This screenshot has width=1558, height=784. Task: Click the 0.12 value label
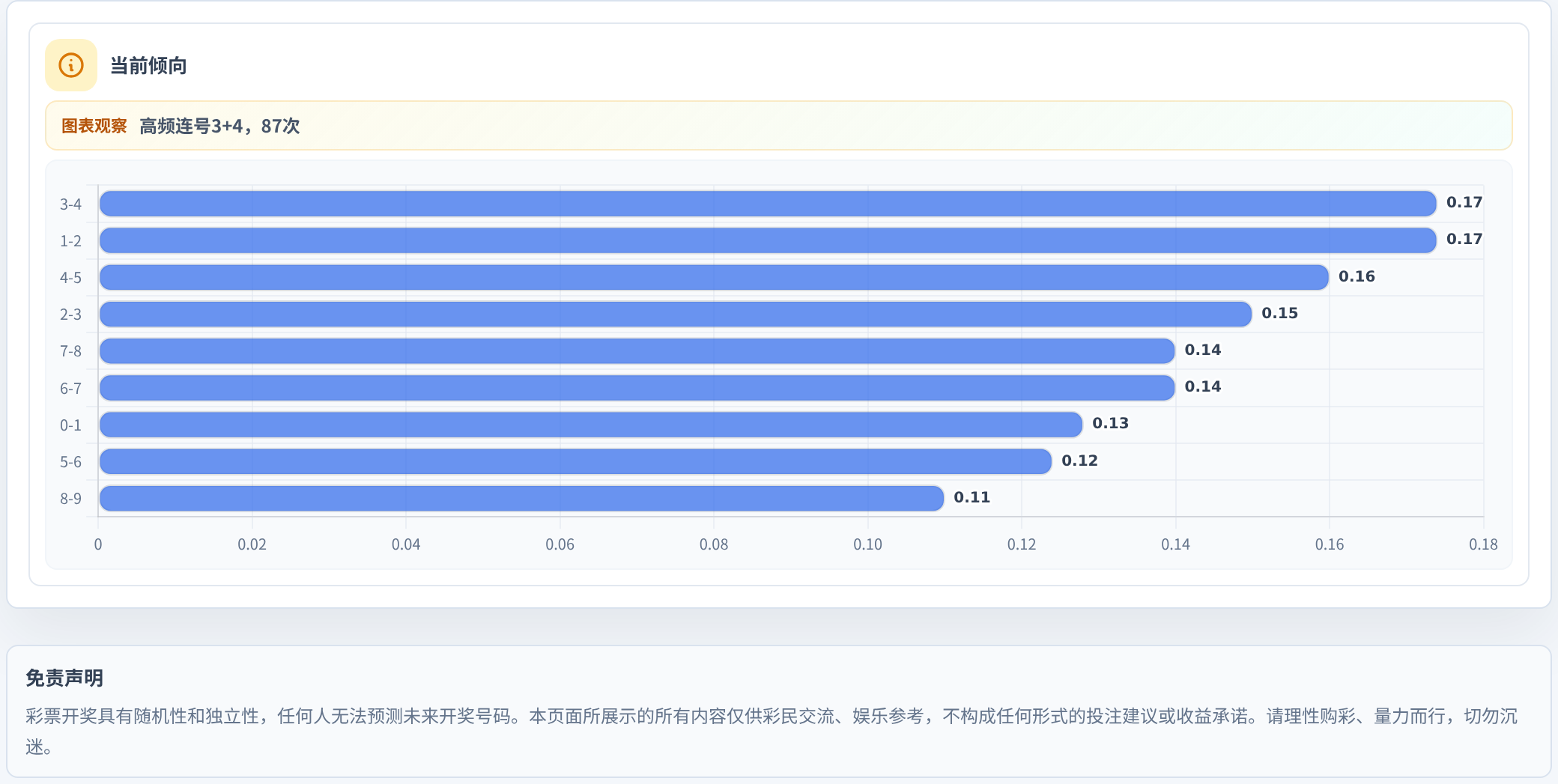pyautogui.click(x=1079, y=461)
